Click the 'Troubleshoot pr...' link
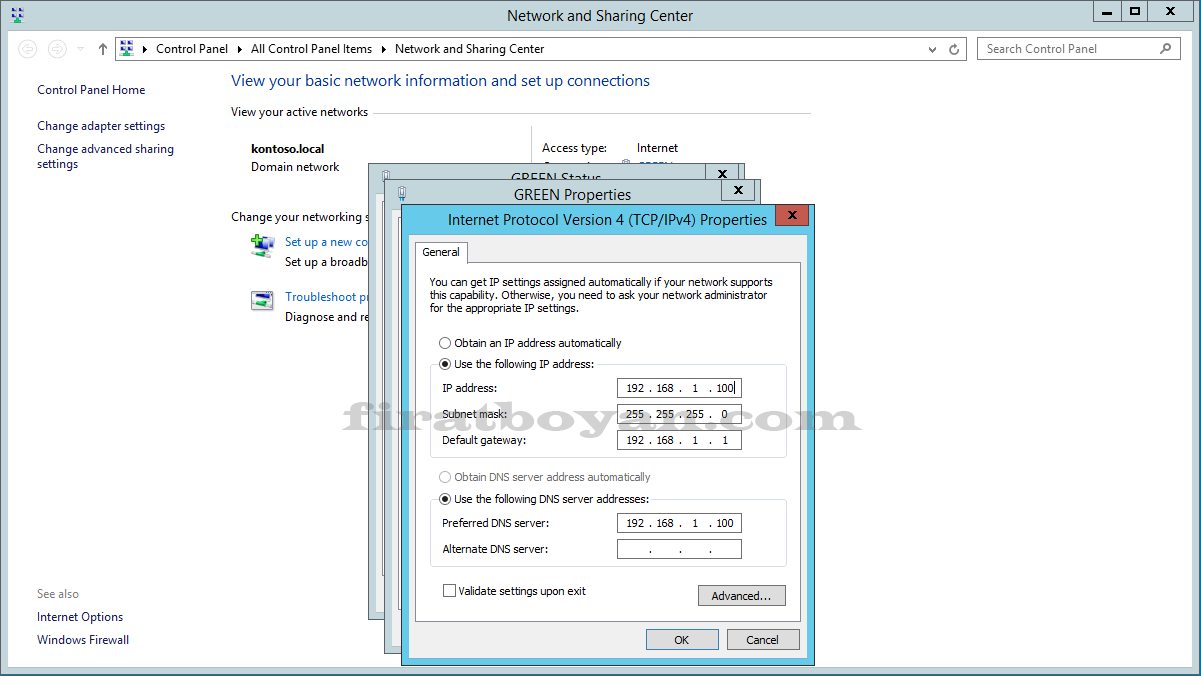This screenshot has width=1201, height=676. (x=327, y=297)
